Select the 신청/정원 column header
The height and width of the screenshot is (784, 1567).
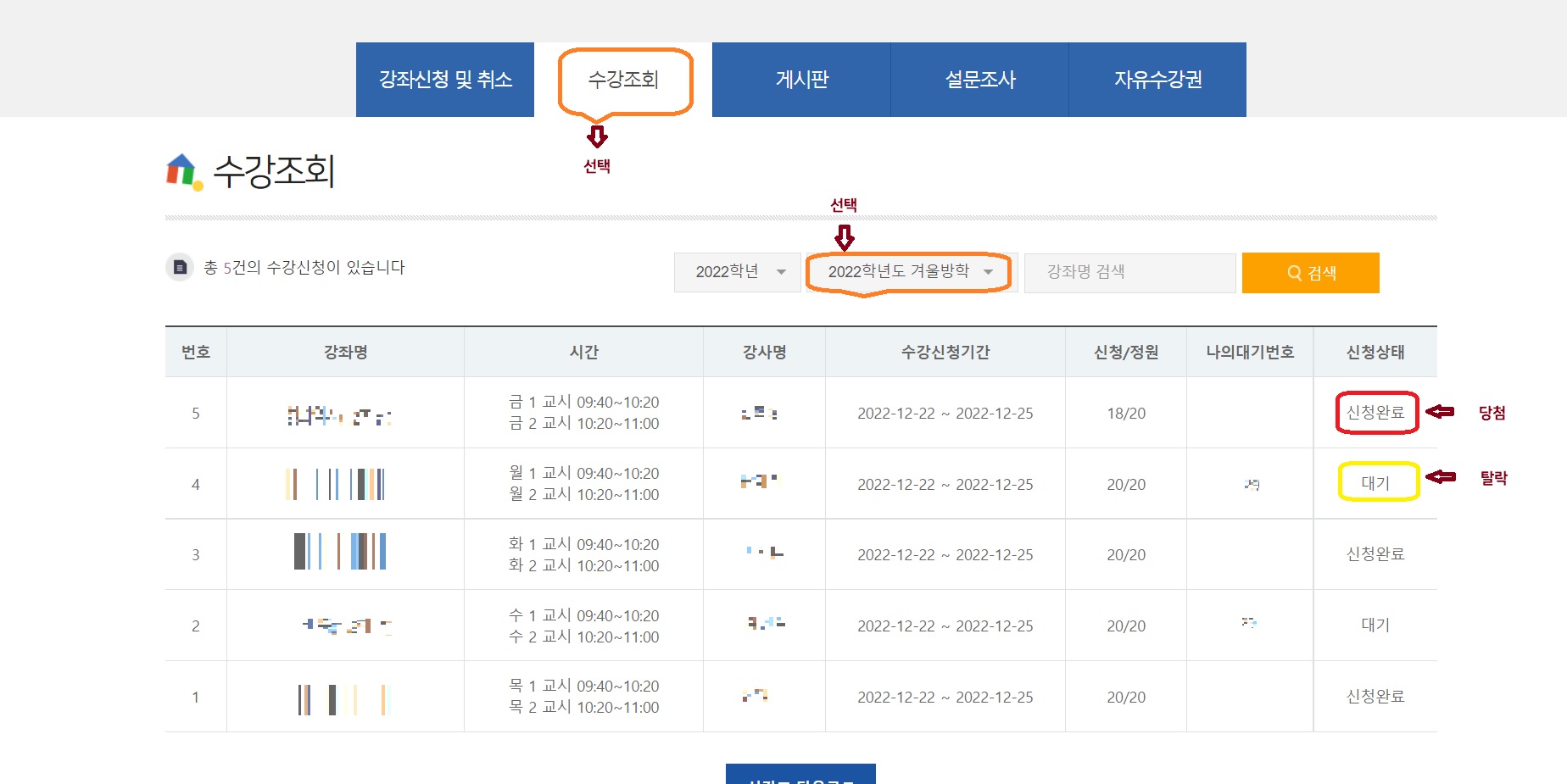click(1126, 352)
